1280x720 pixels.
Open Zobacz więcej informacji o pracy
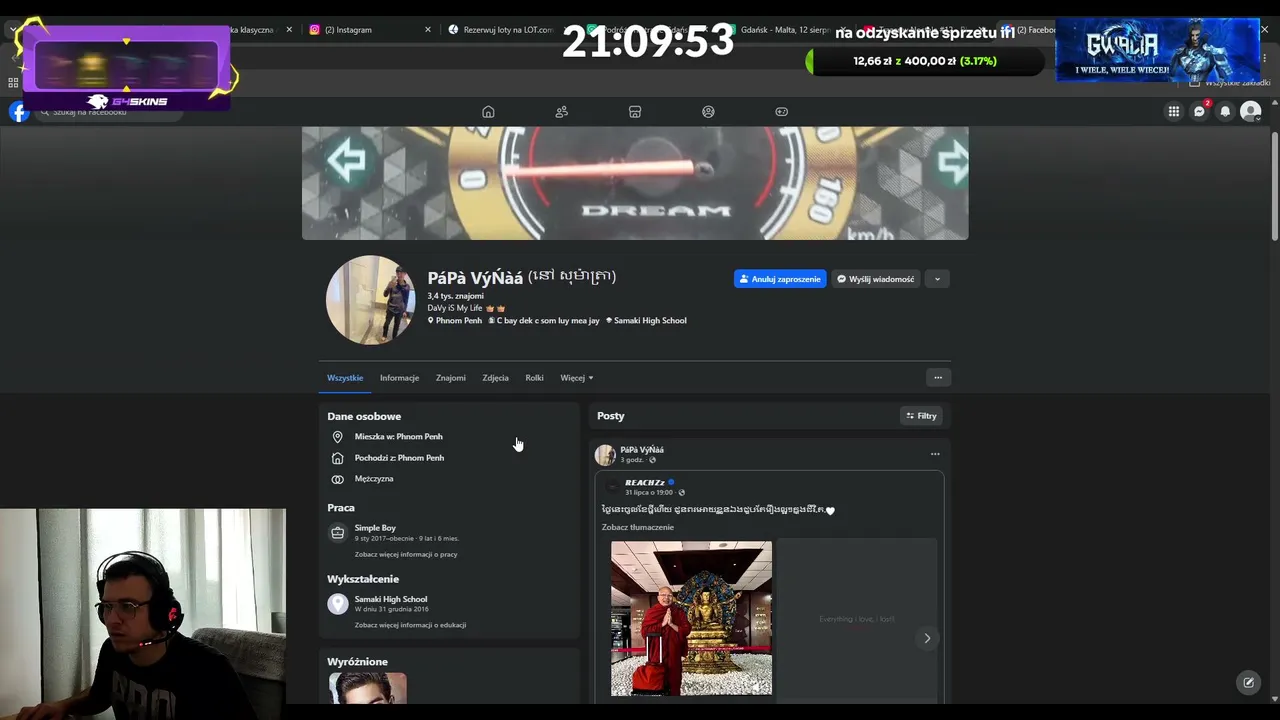click(x=406, y=554)
